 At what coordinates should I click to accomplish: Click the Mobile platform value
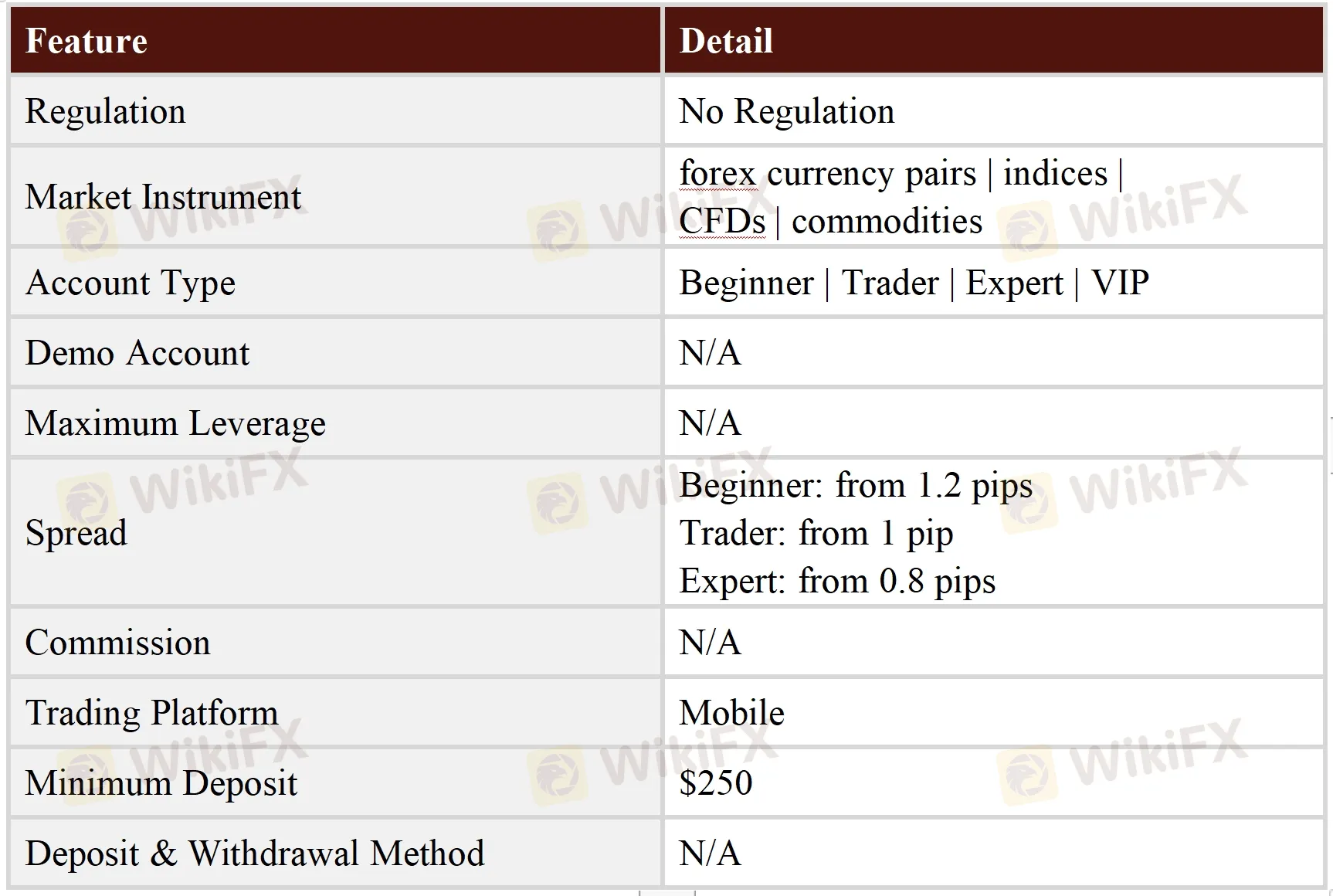click(731, 713)
